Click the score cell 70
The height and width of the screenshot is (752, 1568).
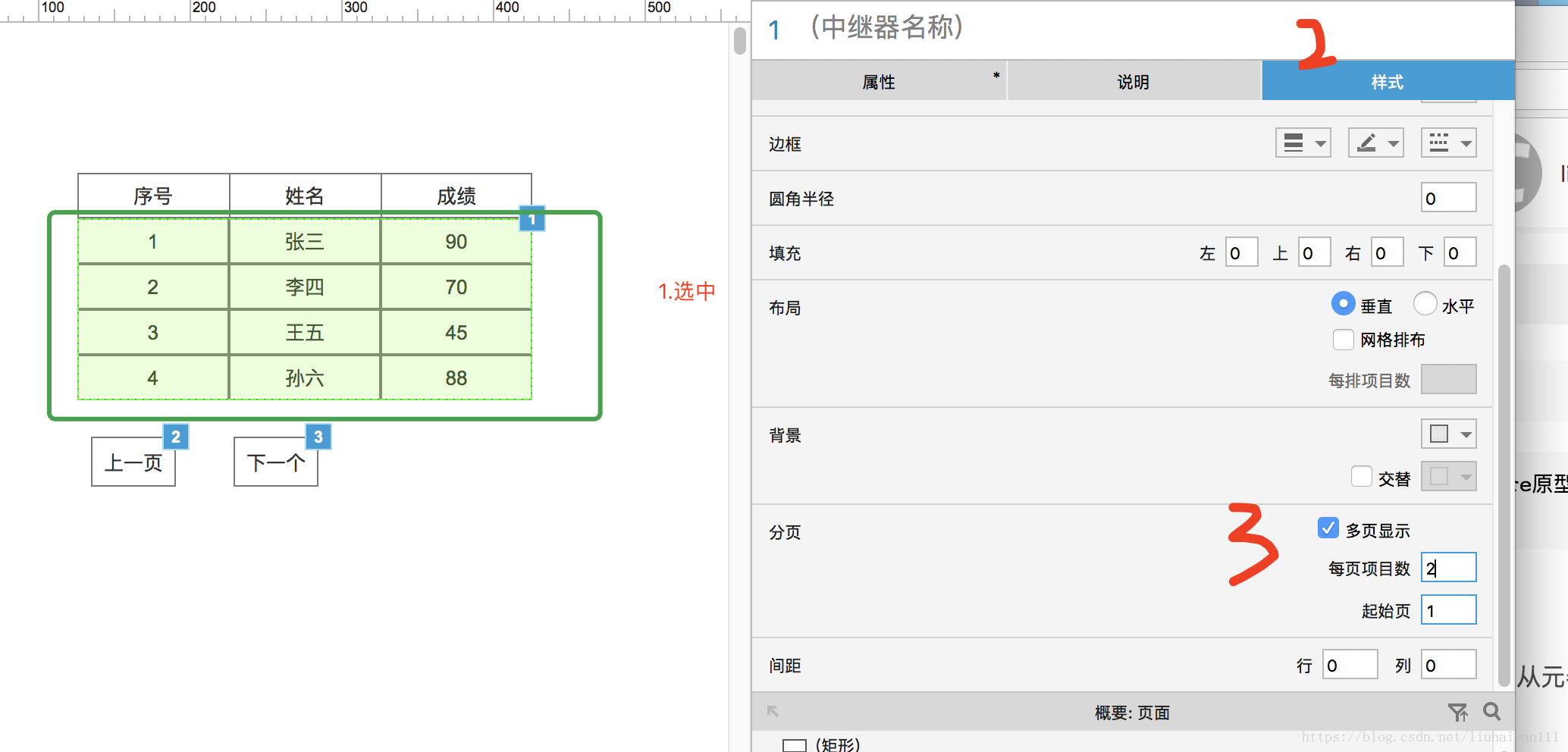pyautogui.click(x=456, y=287)
